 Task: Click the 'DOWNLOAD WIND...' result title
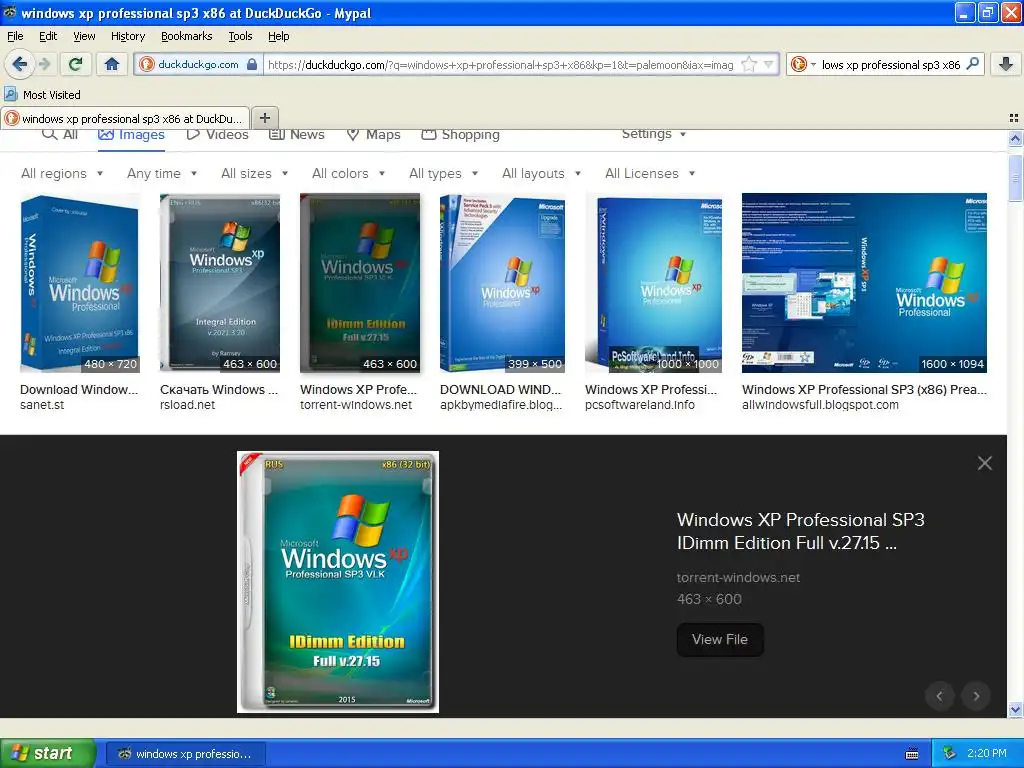500,389
